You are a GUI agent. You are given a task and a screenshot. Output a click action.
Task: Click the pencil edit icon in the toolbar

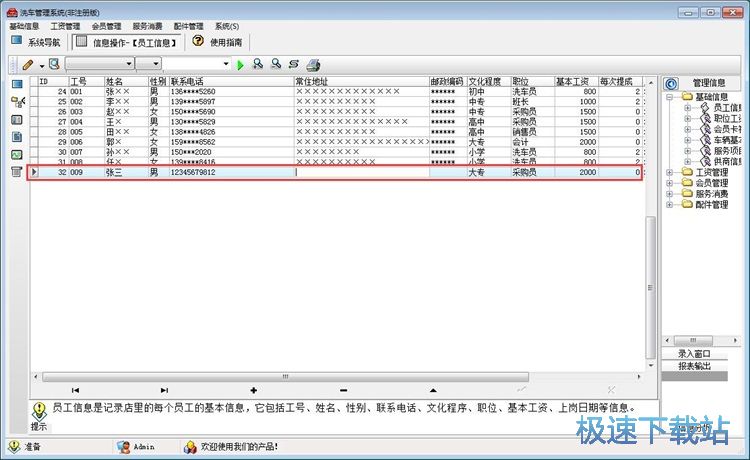[x=28, y=64]
